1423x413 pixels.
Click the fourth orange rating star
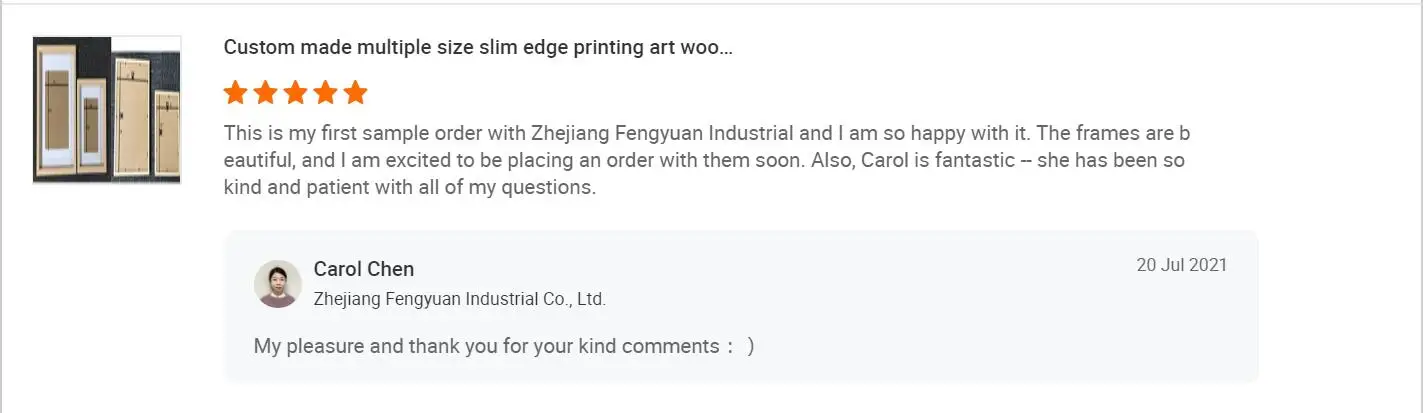[325, 93]
